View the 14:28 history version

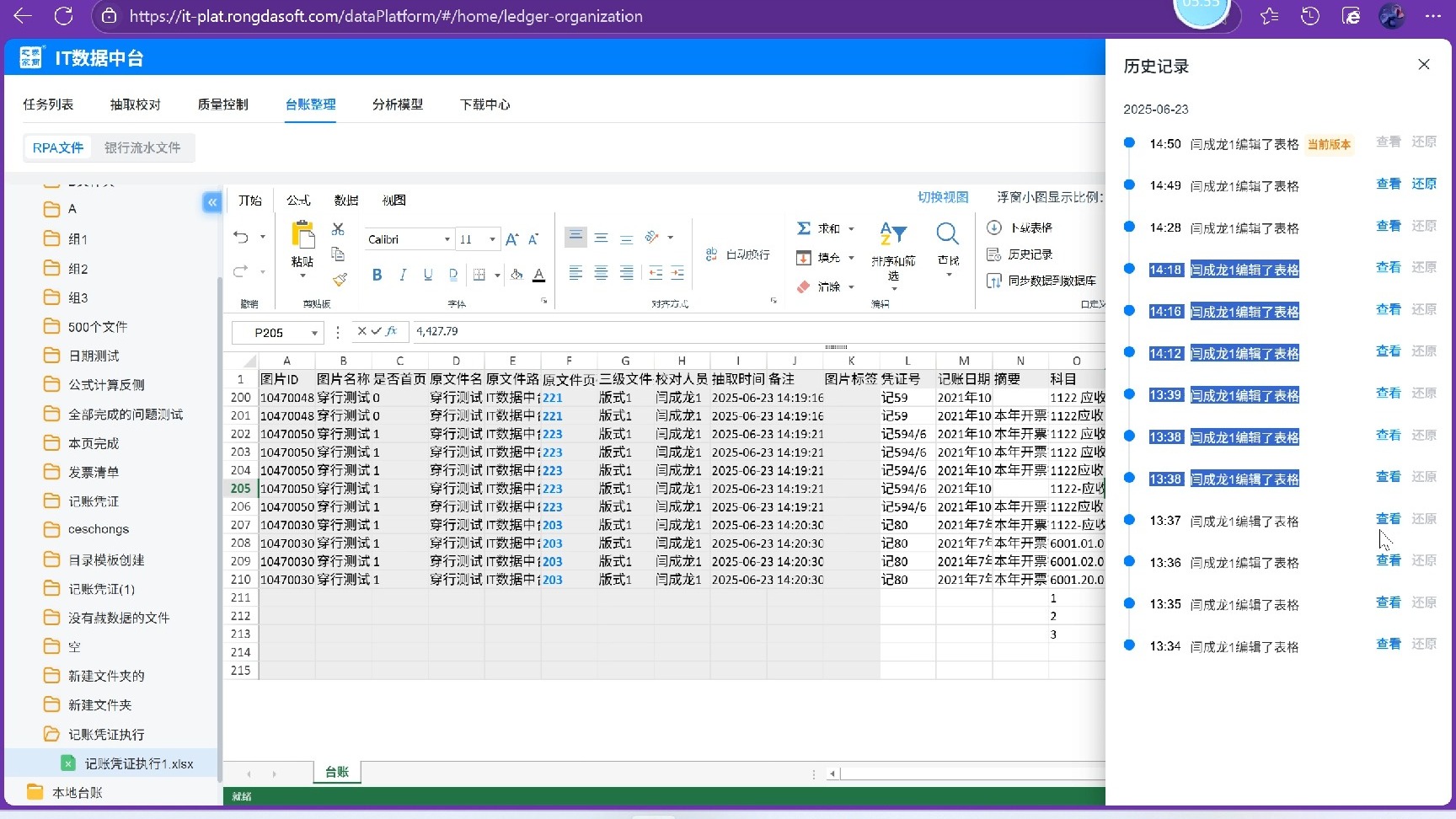(1389, 226)
